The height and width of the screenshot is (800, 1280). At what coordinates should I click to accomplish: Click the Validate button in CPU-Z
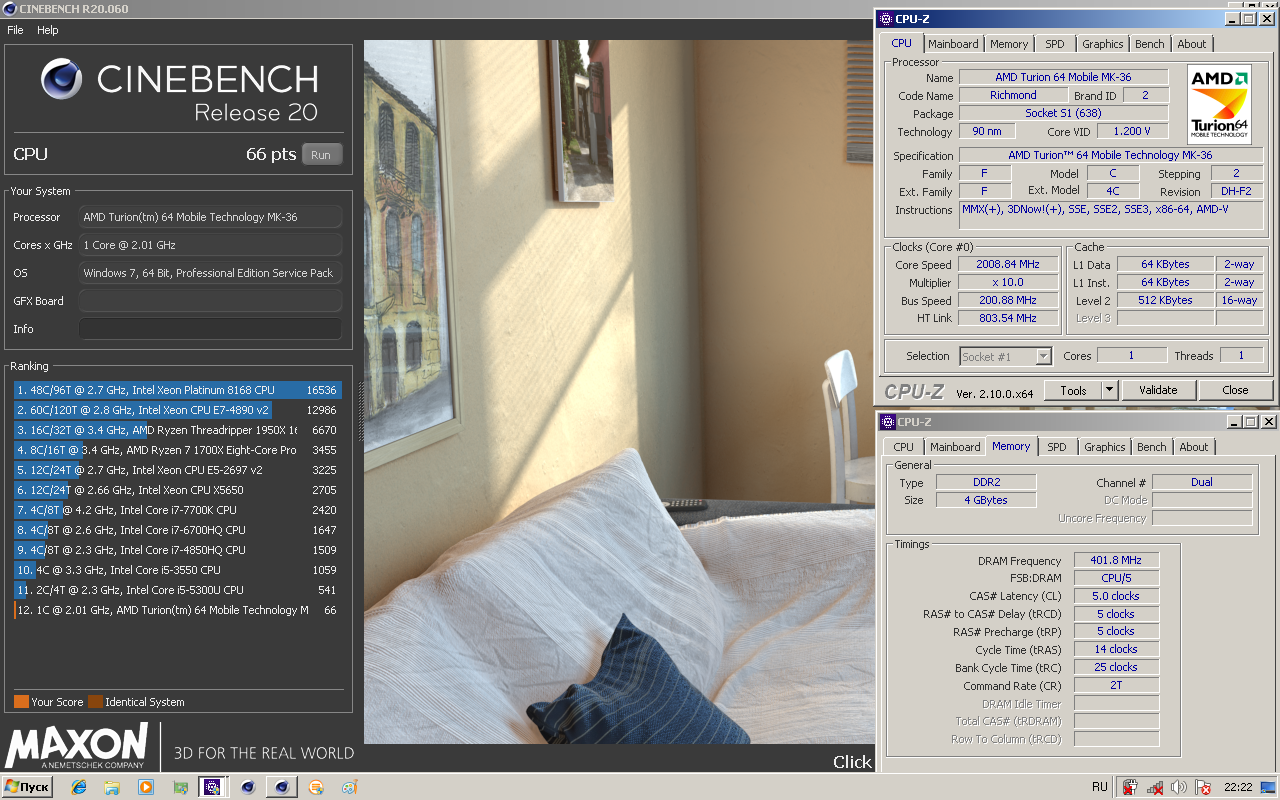tap(1158, 390)
